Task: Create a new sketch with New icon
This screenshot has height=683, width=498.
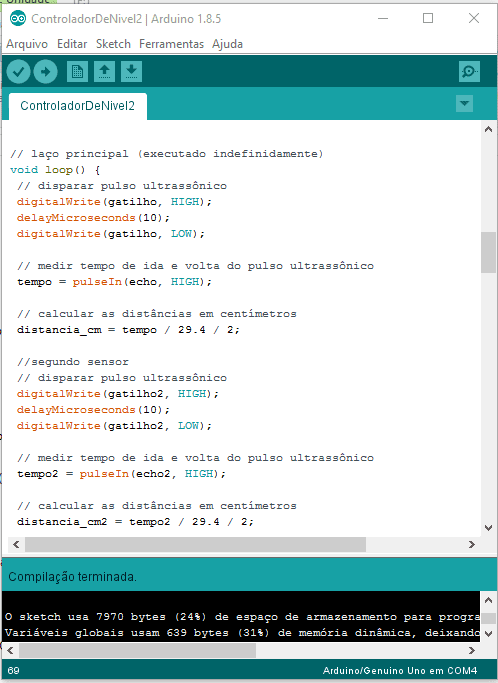Action: (78, 71)
